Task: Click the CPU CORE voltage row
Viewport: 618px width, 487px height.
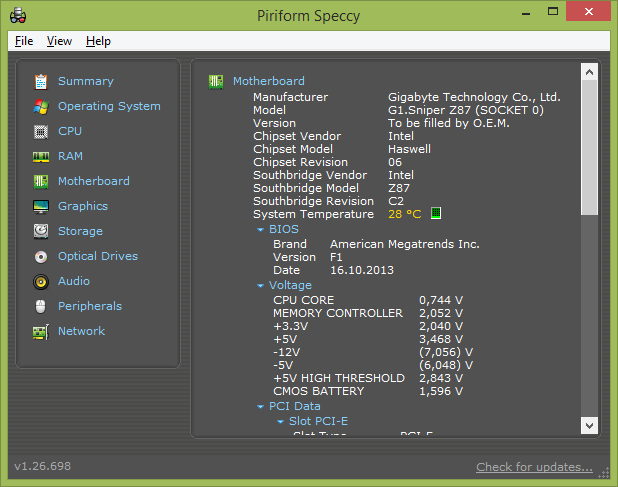Action: pyautogui.click(x=368, y=300)
